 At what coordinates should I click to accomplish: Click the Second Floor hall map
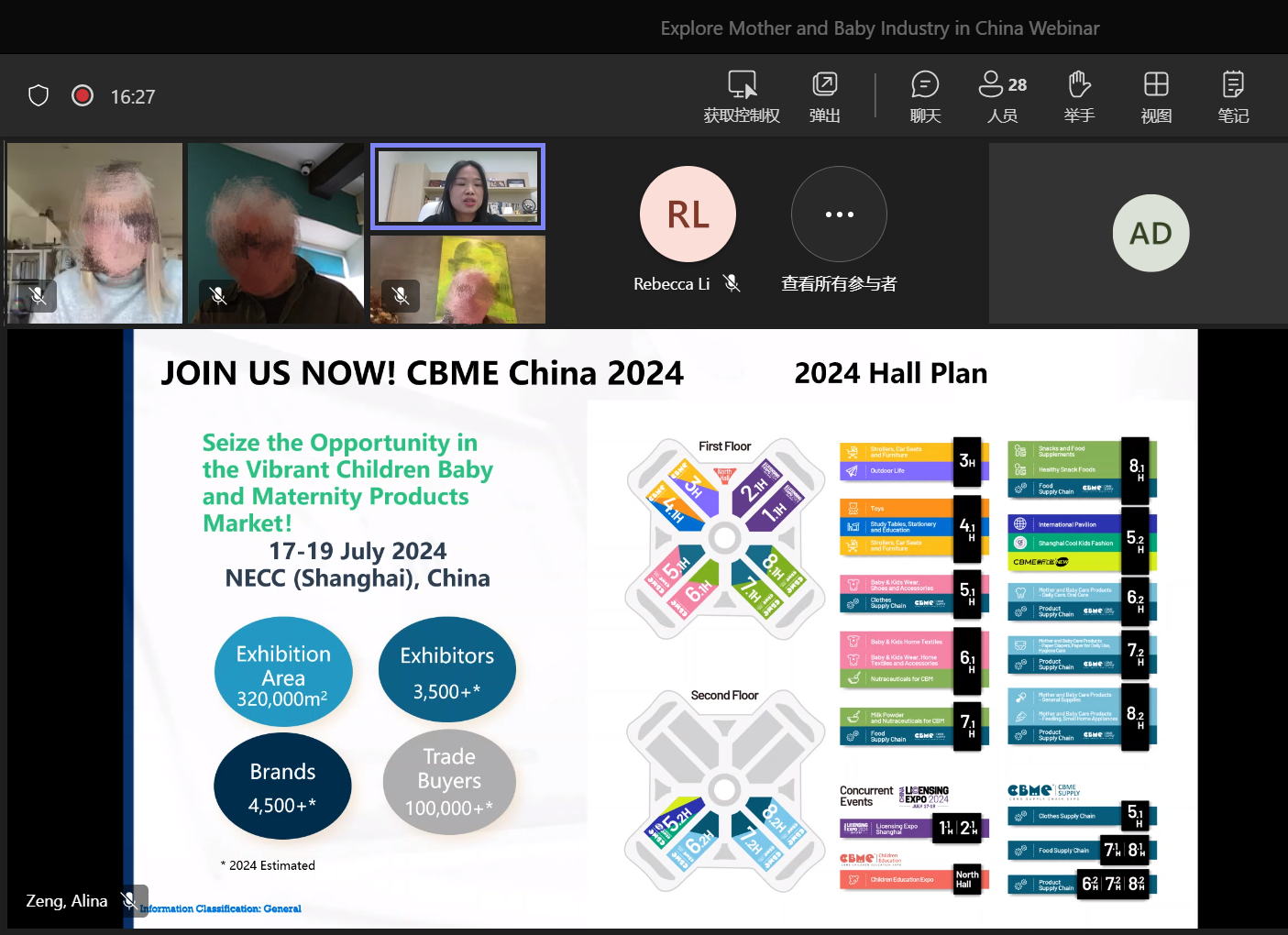724,790
